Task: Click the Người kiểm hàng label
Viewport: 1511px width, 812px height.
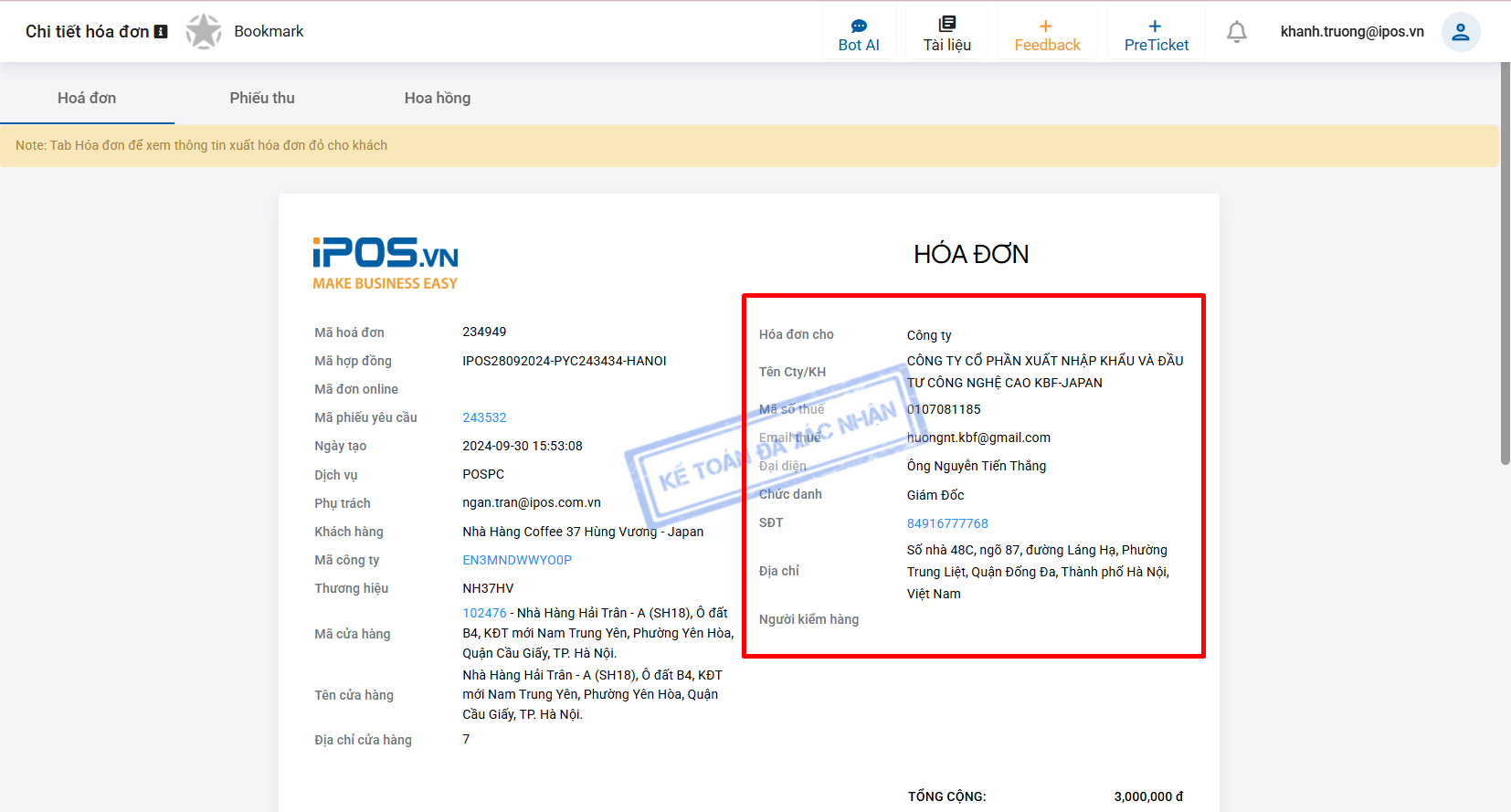Action: 808,619
